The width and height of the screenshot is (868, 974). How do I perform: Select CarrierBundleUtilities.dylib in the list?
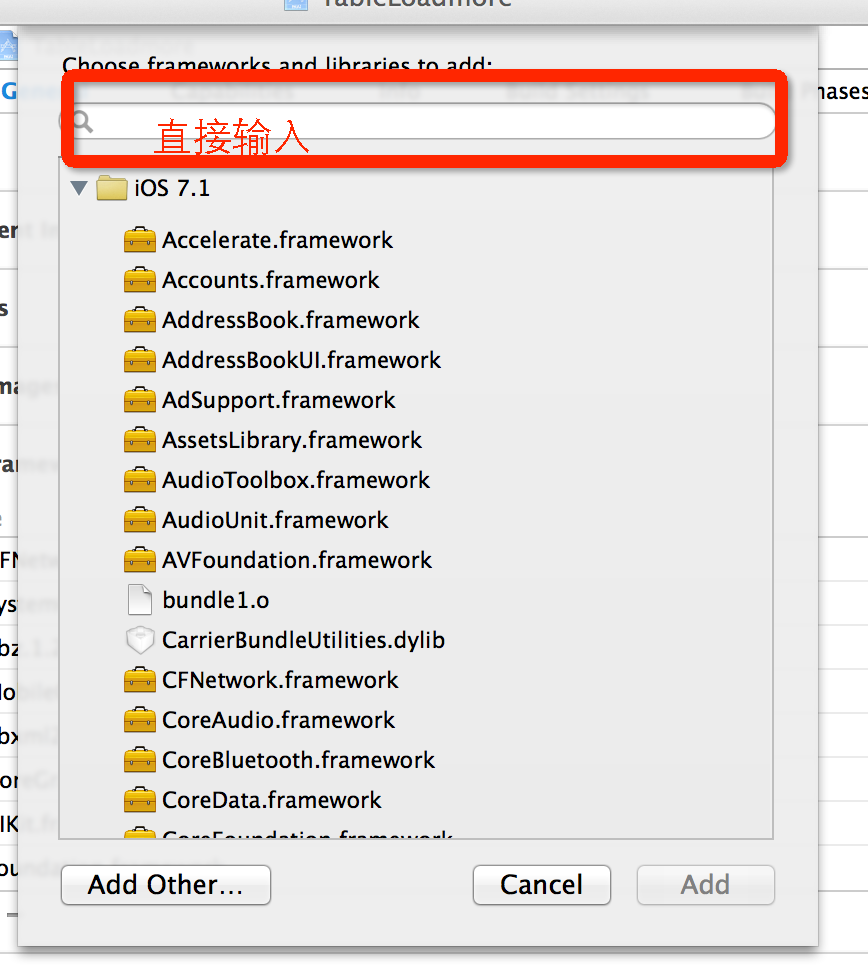coord(303,640)
